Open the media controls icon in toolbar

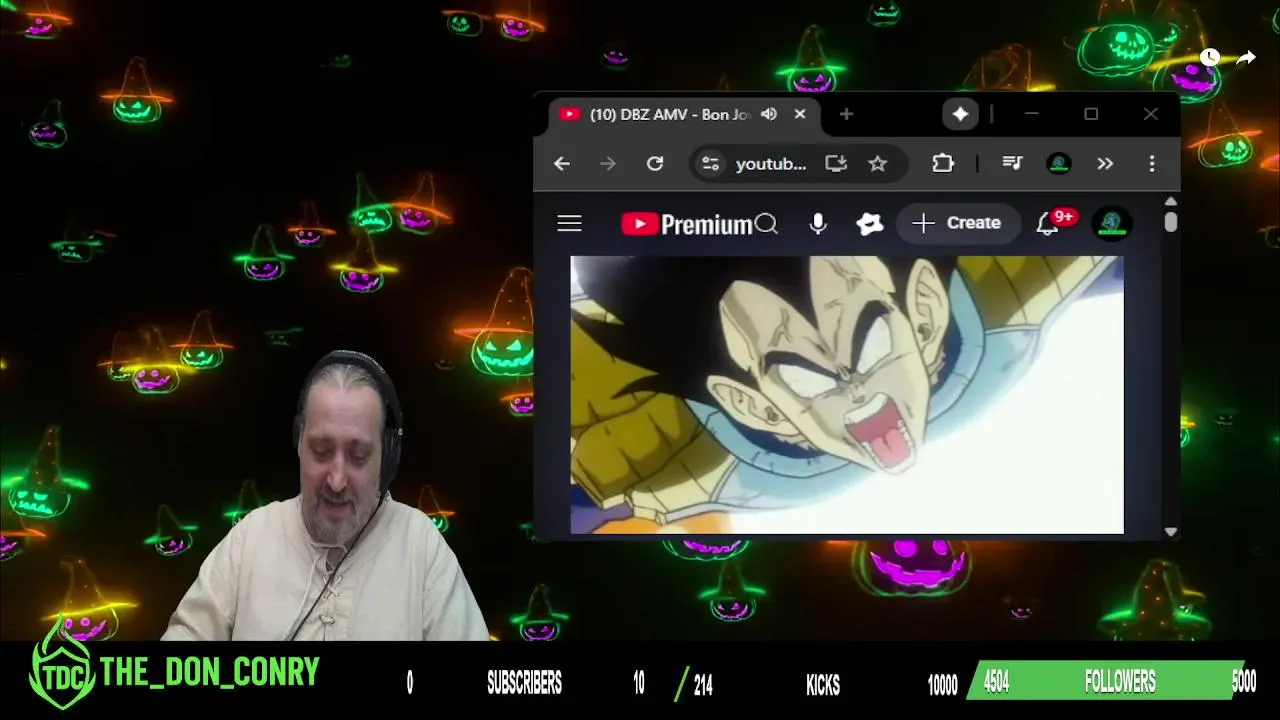[x=1012, y=164]
